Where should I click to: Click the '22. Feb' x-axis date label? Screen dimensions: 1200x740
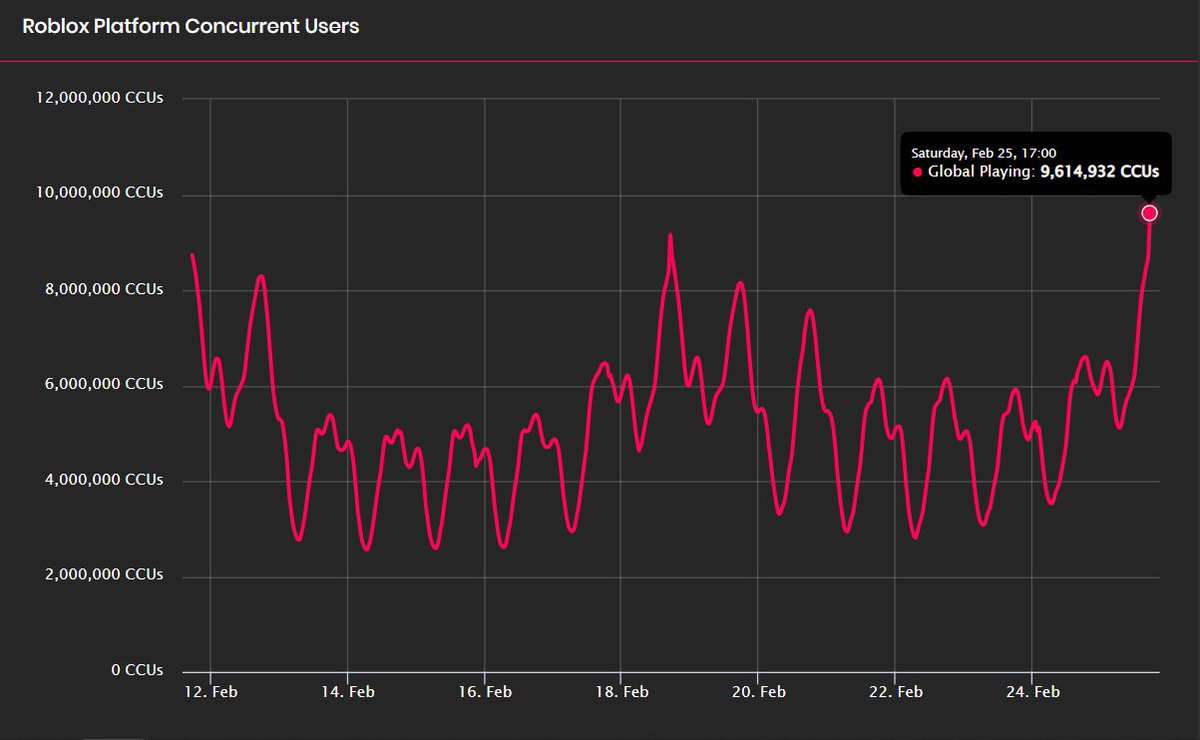(x=895, y=692)
